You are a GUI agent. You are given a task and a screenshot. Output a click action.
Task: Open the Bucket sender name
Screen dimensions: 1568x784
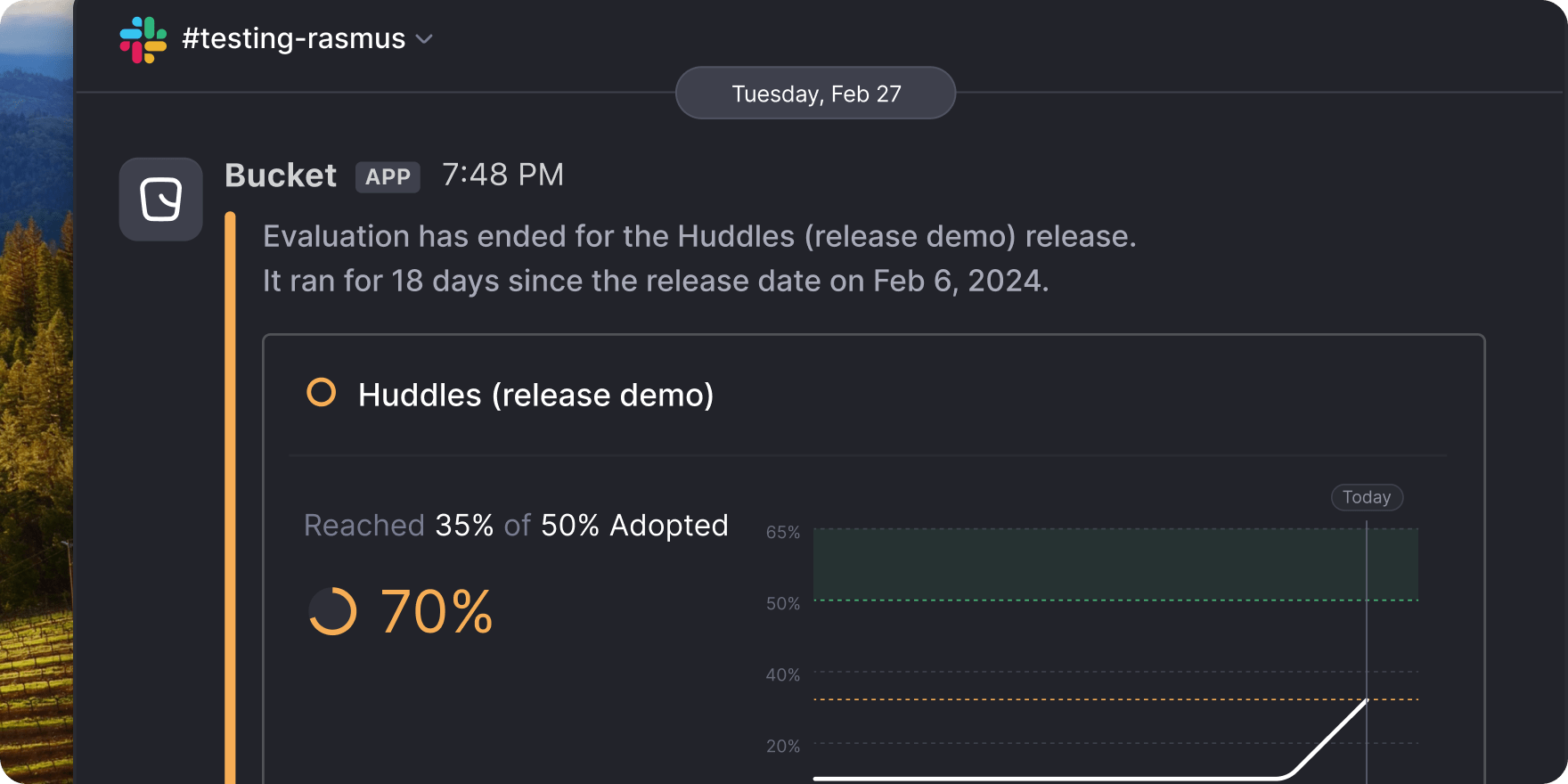tap(281, 176)
